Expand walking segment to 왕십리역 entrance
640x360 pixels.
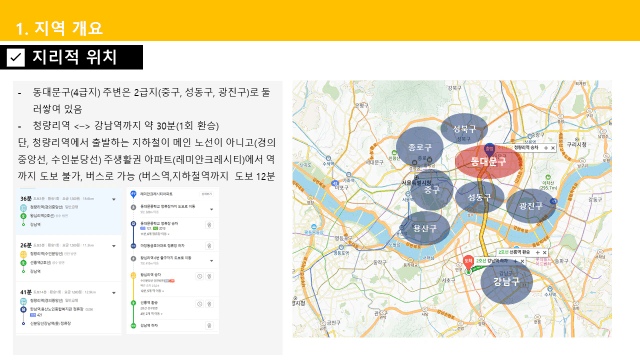pos(211,260)
